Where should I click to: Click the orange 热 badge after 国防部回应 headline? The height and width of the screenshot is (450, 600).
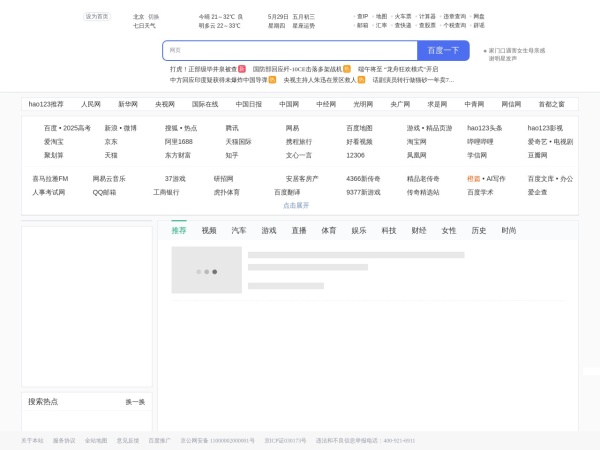click(x=347, y=69)
